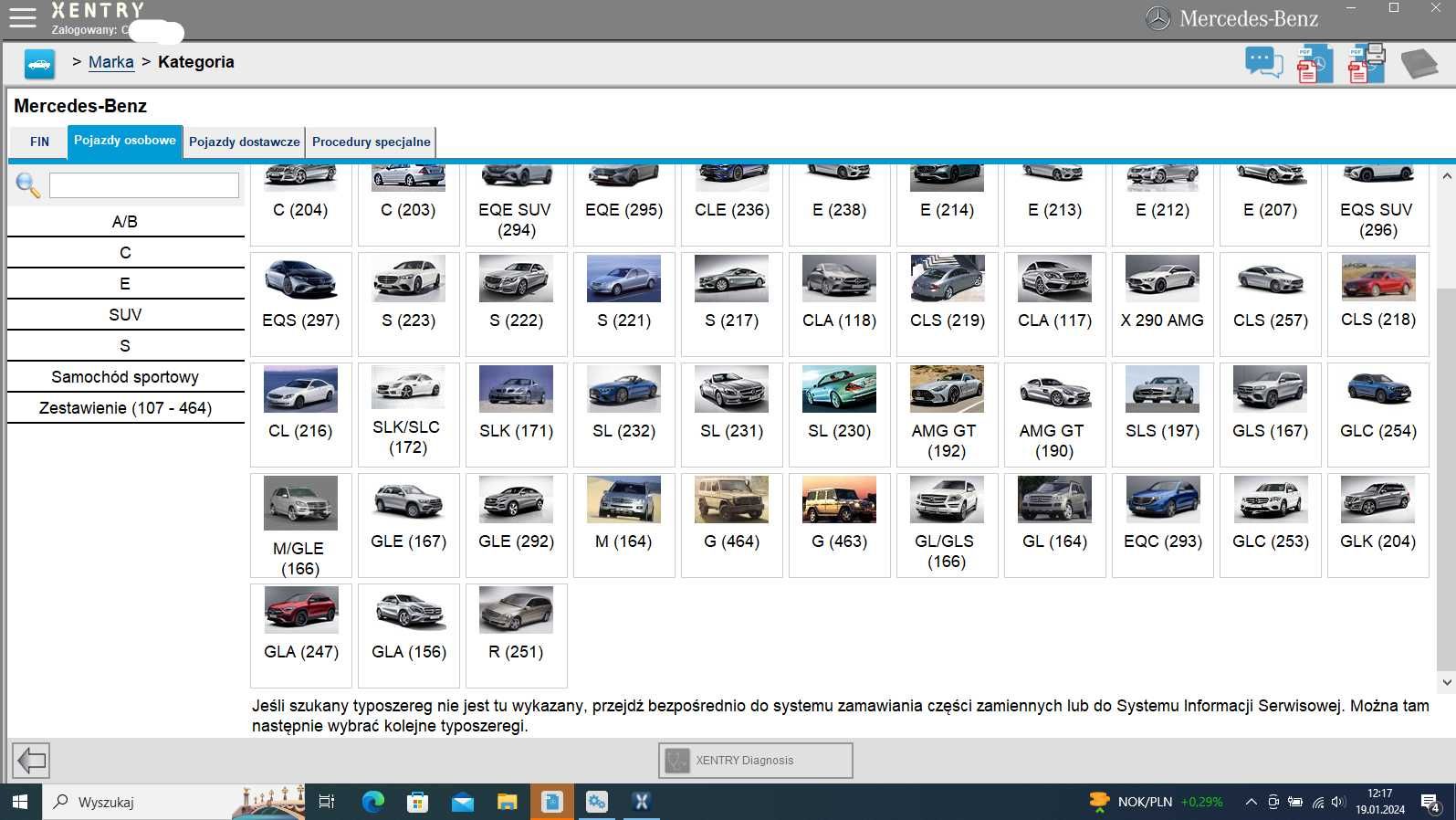The image size is (1456, 820).
Task: Select S (223) model
Action: (x=409, y=304)
